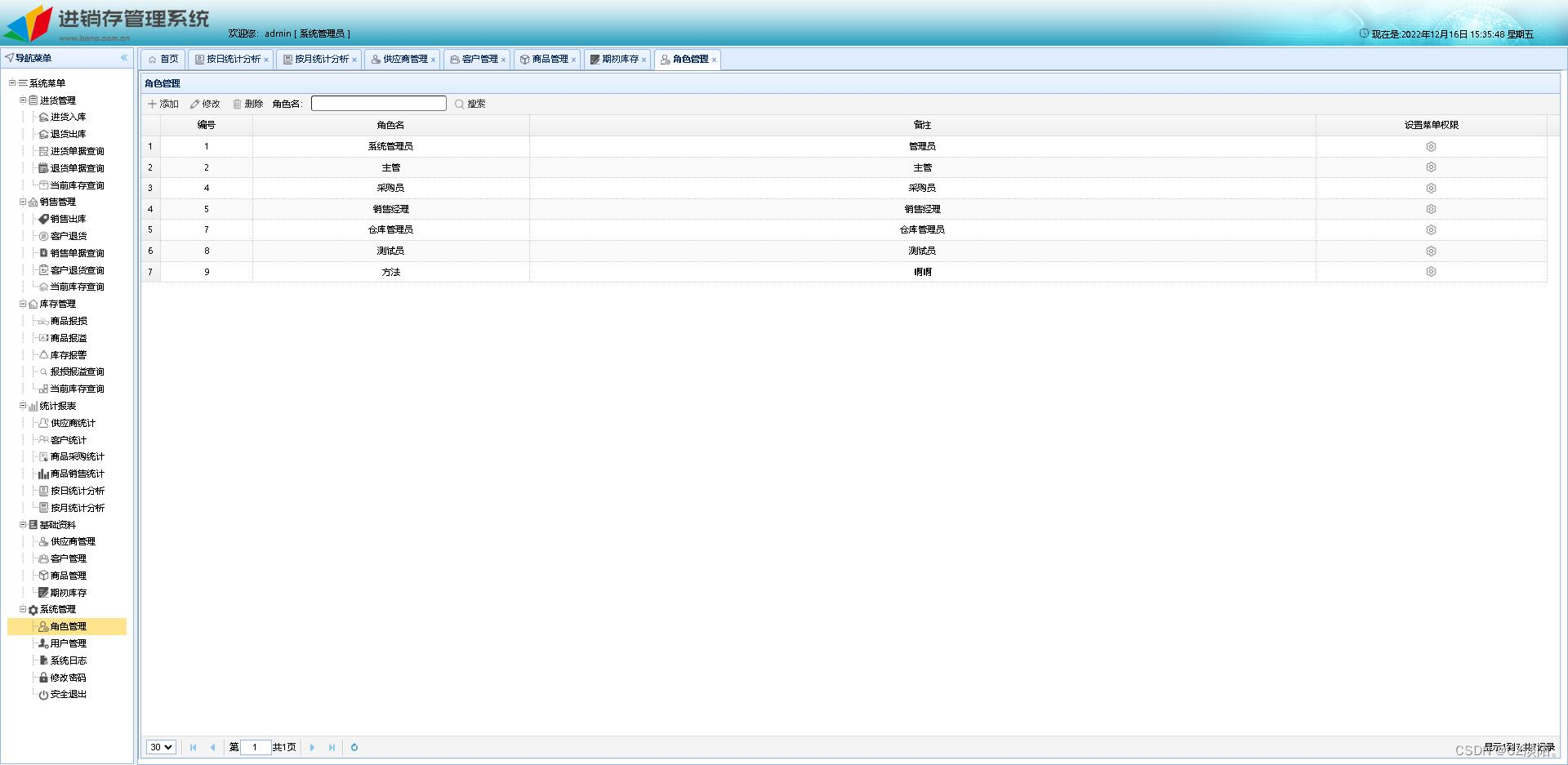Screen dimensions: 1568x765
Task: Go to next page in pager
Action: pos(312,747)
